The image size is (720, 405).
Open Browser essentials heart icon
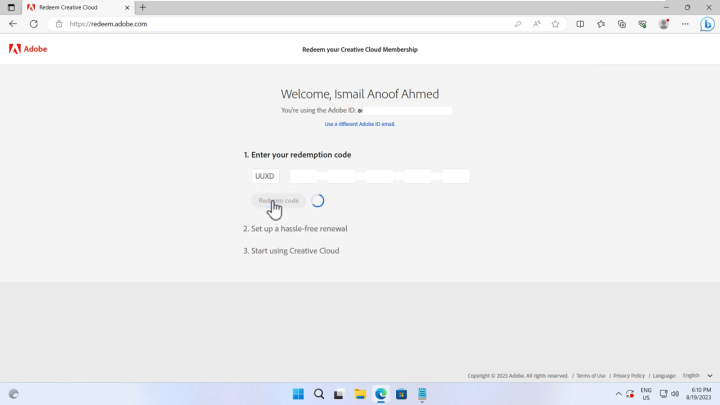642,24
